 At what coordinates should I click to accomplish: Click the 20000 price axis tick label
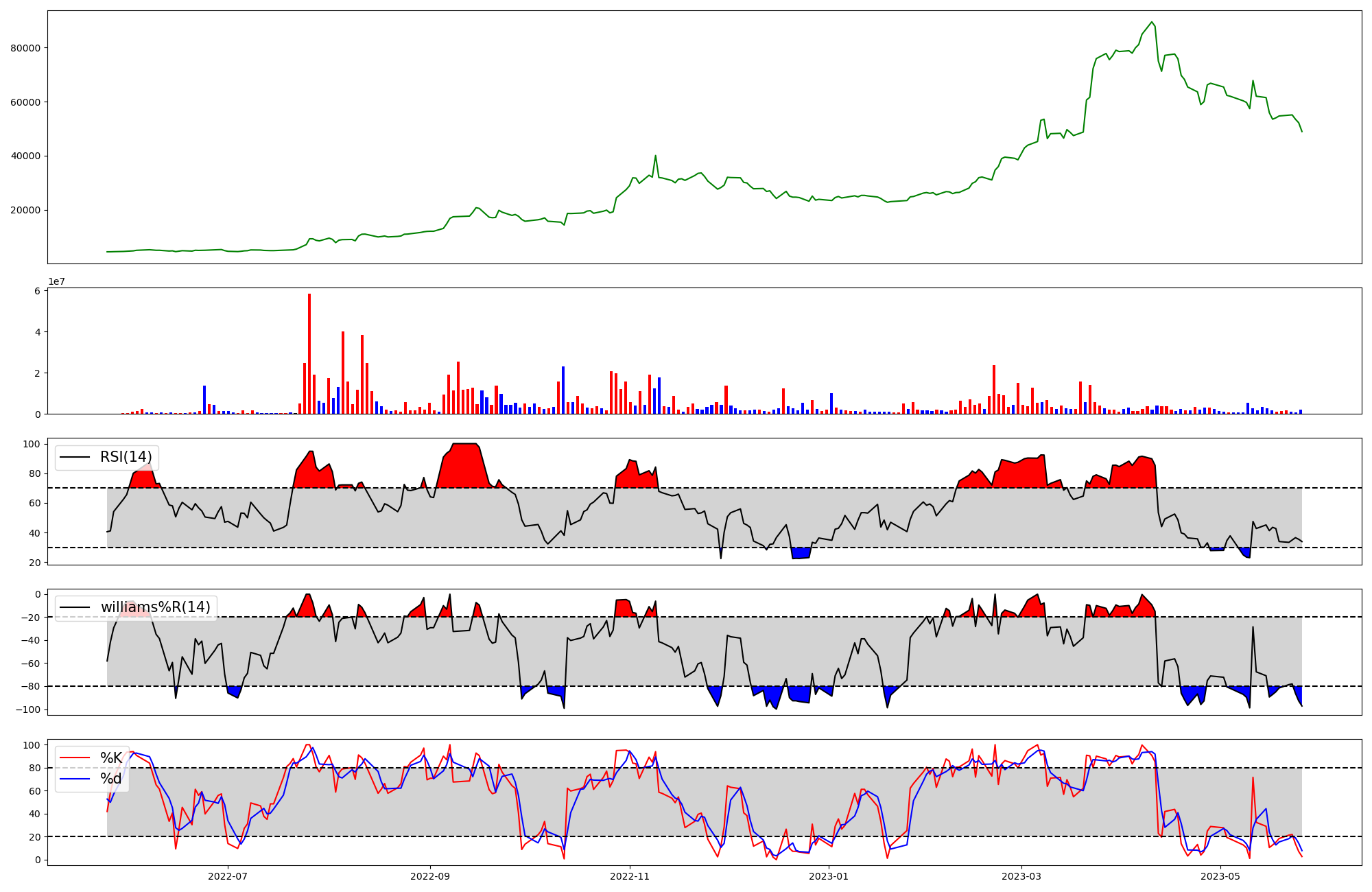click(x=26, y=210)
